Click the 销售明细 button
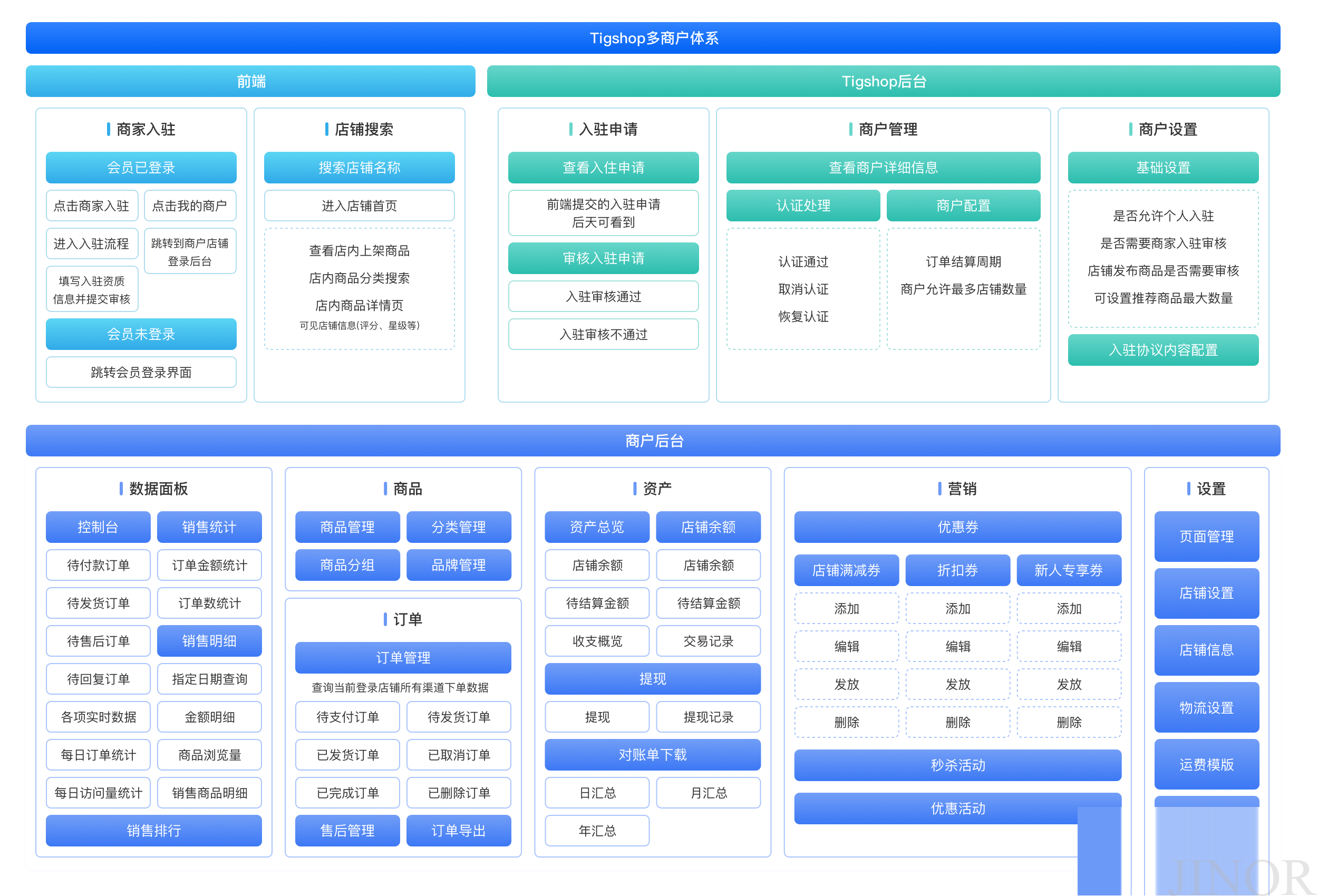Image resolution: width=1318 pixels, height=896 pixels. pos(209,641)
